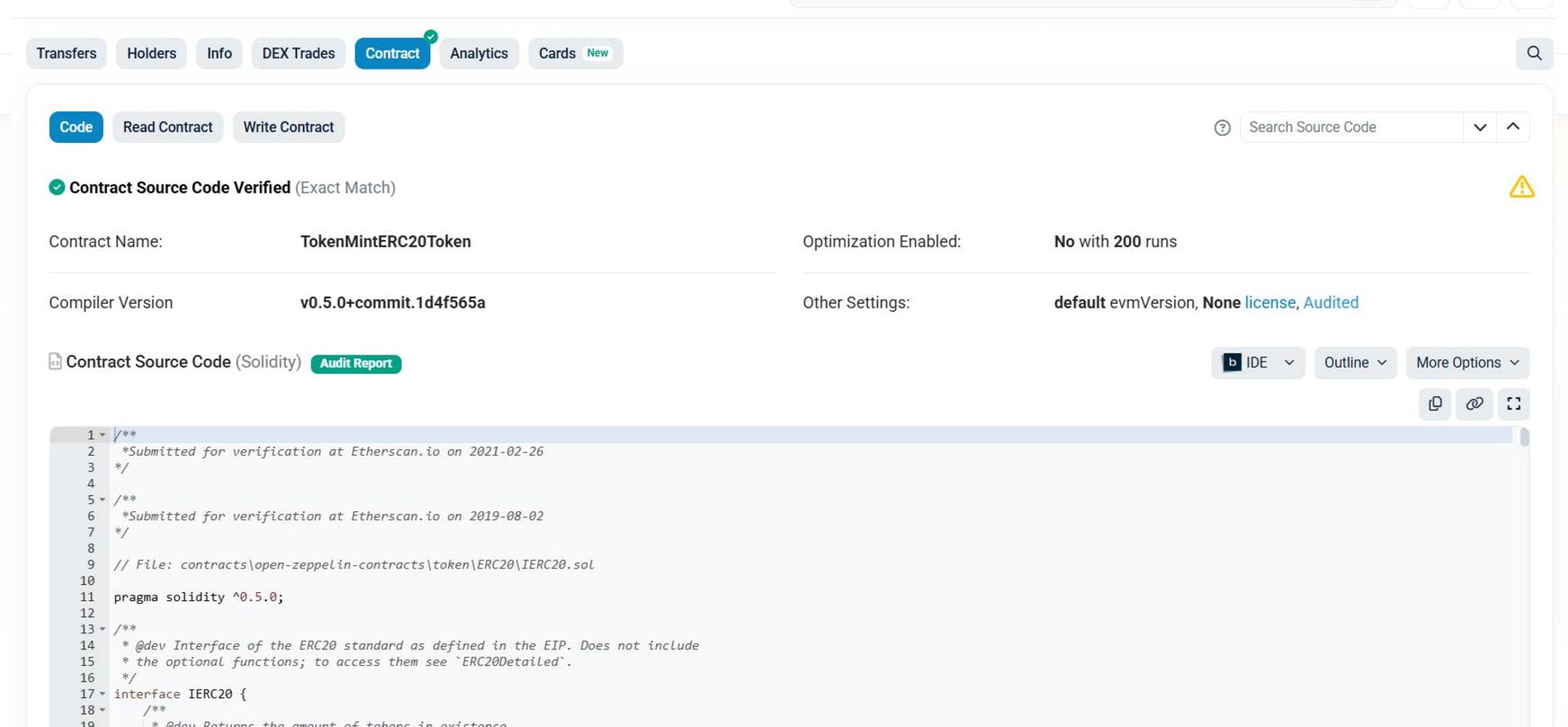The width and height of the screenshot is (1568, 727).
Task: Collapse code fold at line 13
Action: [102, 630]
